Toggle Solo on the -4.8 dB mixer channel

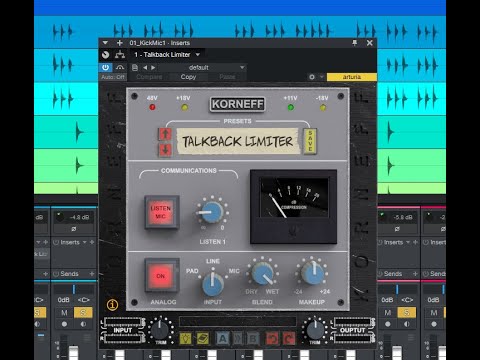83,313
